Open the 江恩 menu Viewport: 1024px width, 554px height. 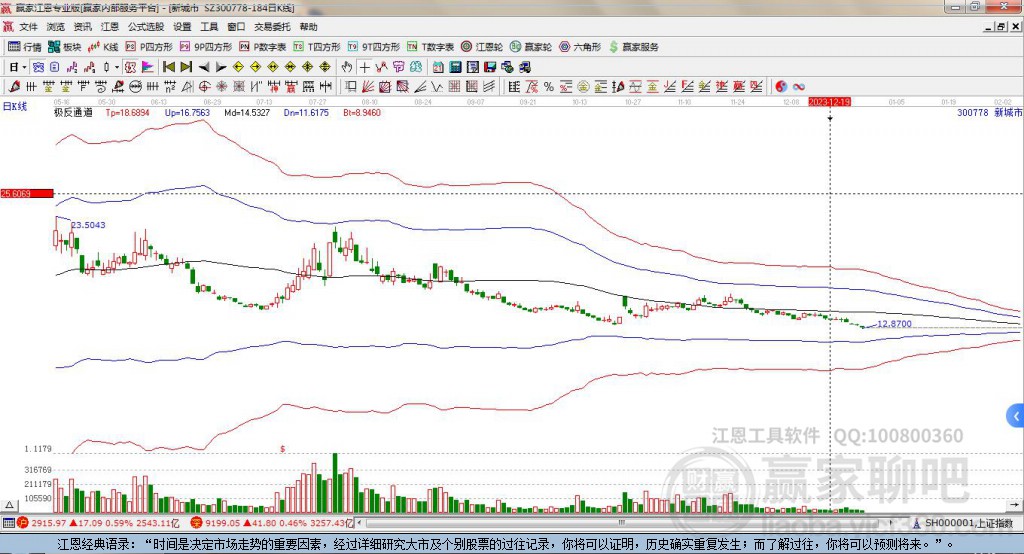point(110,27)
